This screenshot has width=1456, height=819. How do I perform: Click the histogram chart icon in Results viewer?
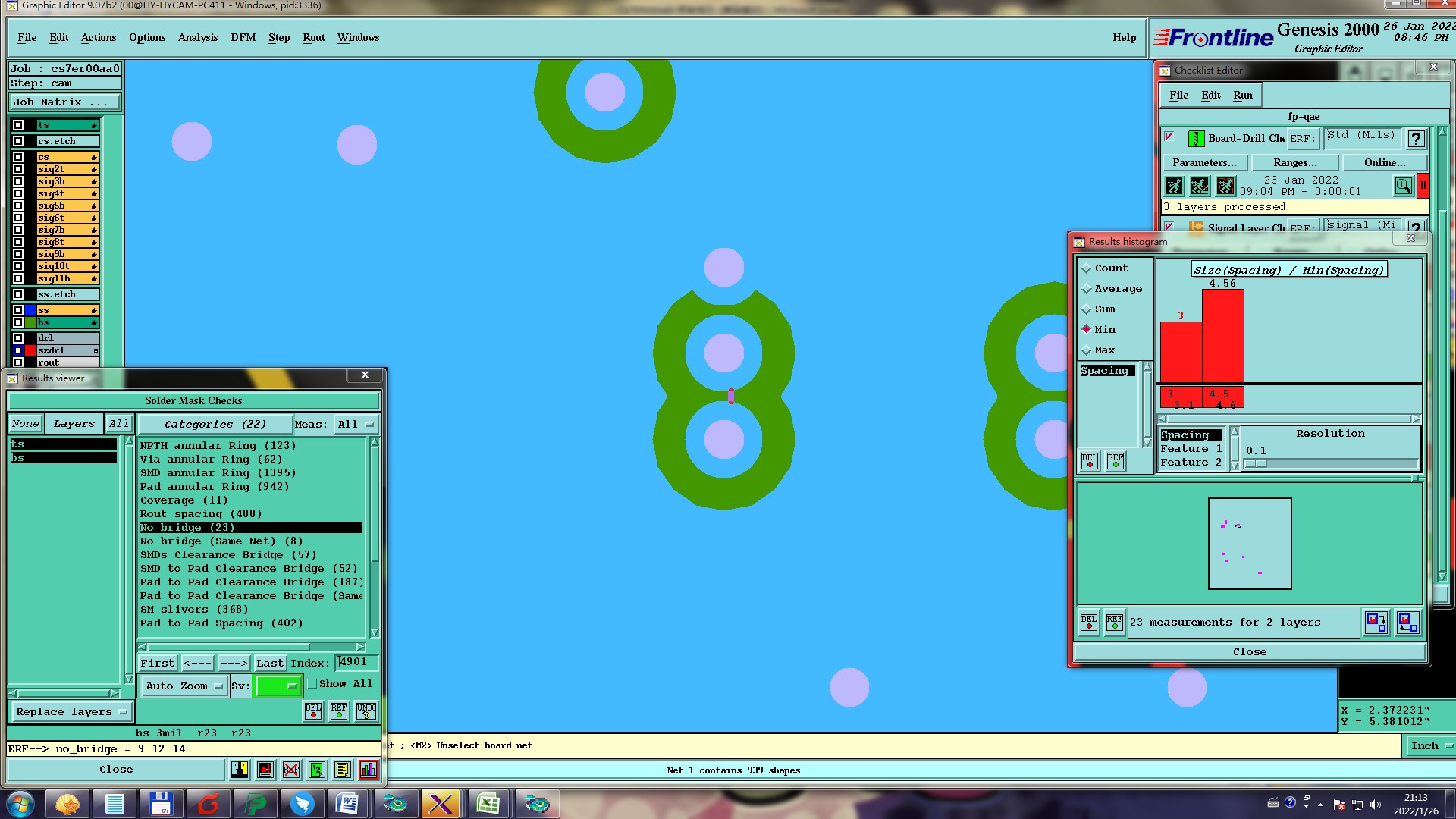click(369, 770)
